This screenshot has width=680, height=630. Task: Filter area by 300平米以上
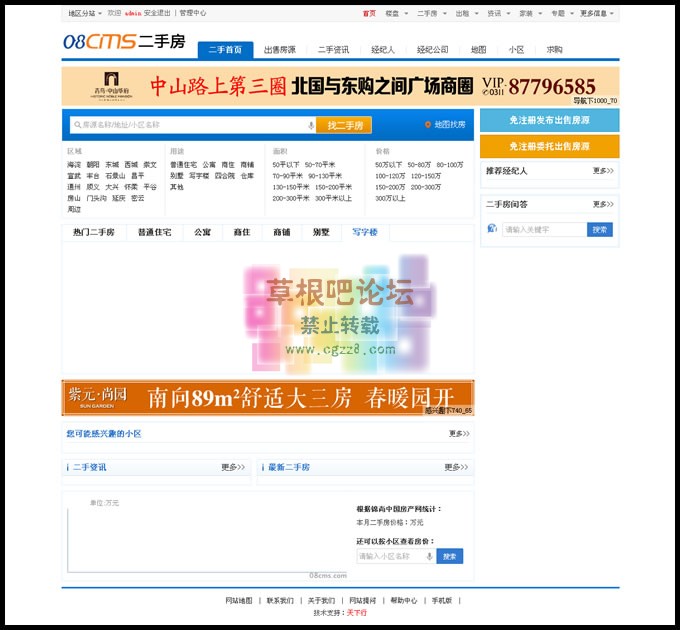(333, 198)
